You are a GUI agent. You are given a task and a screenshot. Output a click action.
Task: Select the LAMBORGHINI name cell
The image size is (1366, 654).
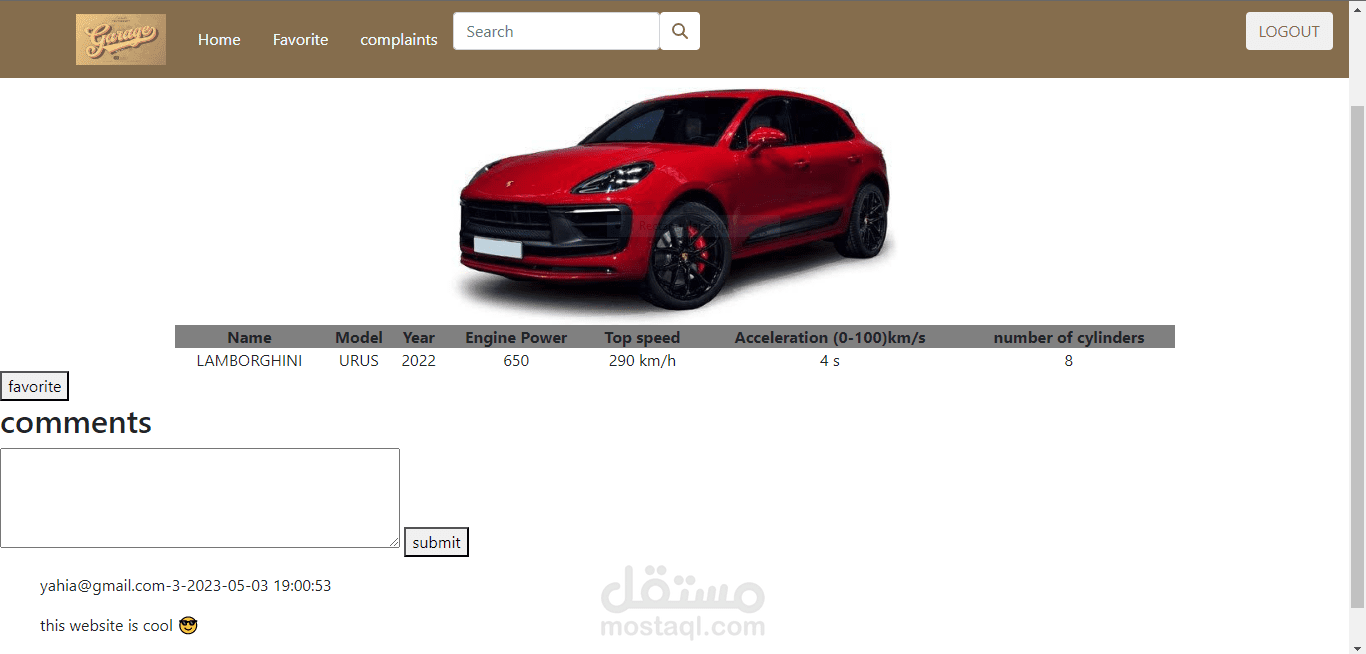pyautogui.click(x=249, y=361)
